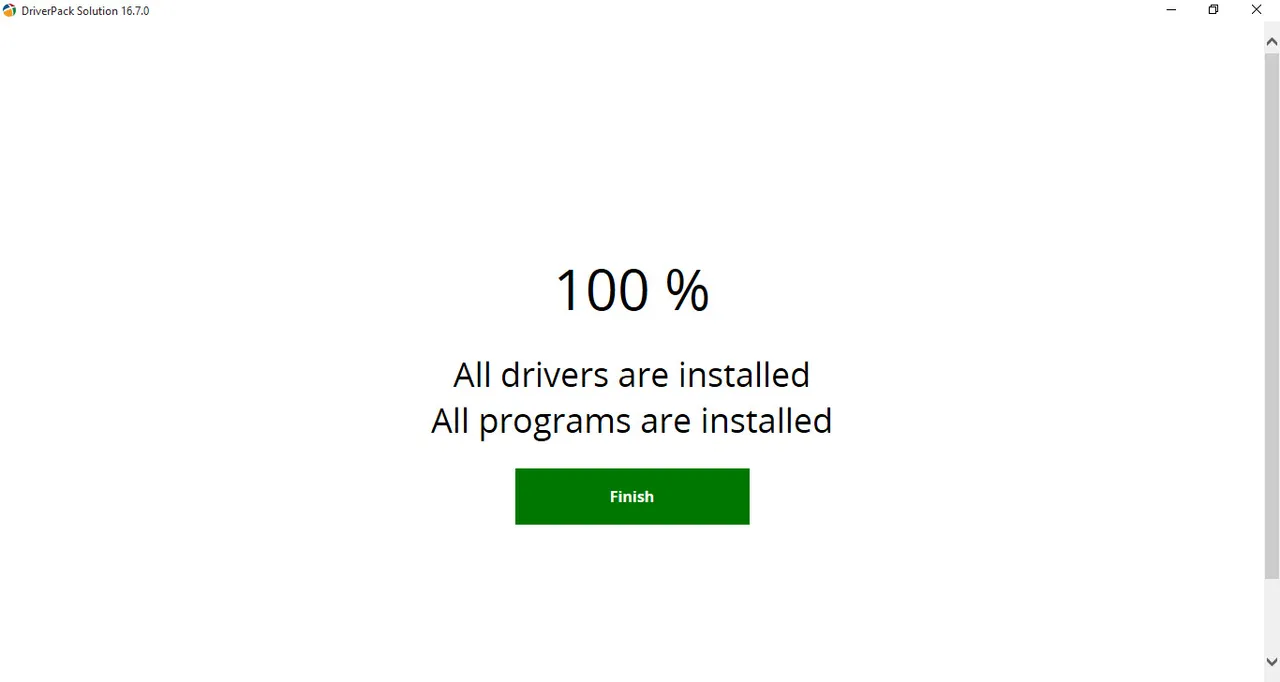Click the scrollbar track below the thumb
This screenshot has width=1280, height=682.
click(x=1272, y=615)
